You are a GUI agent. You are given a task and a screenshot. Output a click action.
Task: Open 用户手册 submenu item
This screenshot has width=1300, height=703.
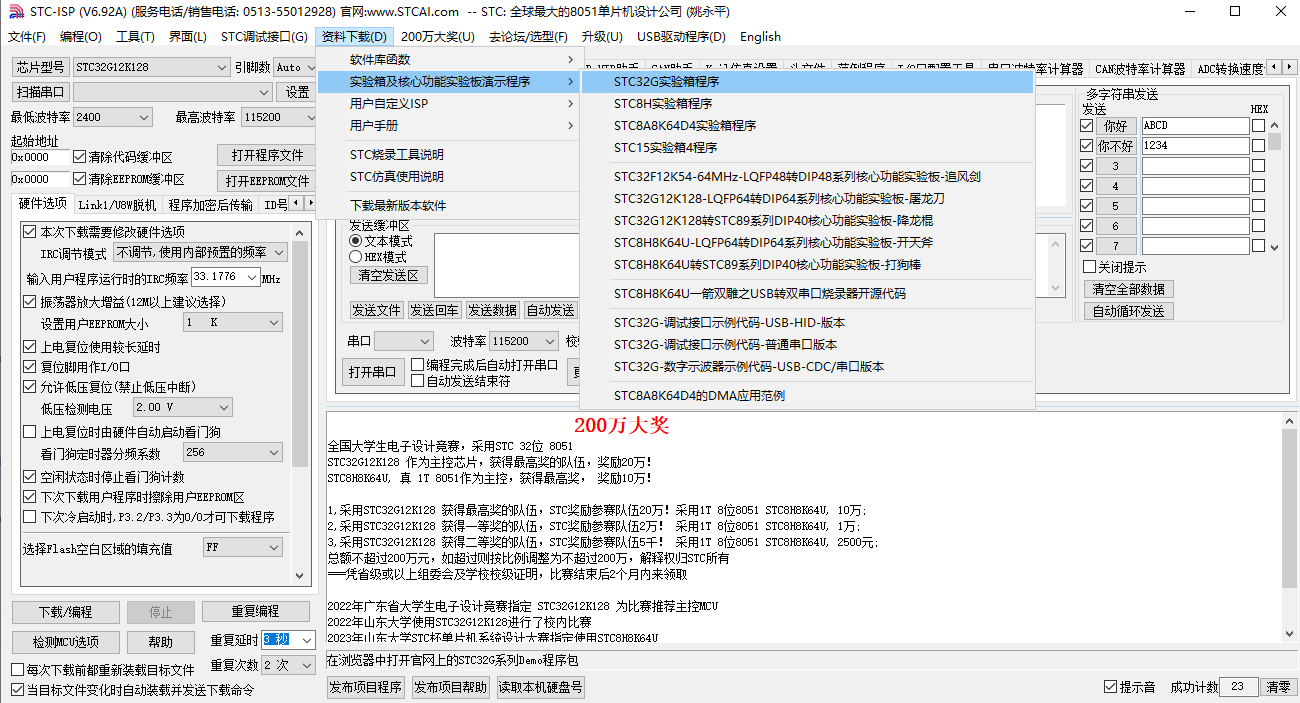[448, 126]
